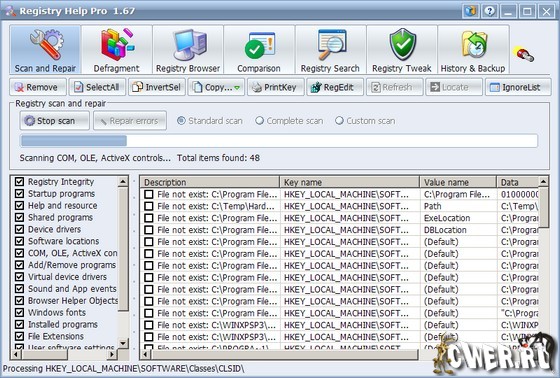Toggle Installed programs checkbox
This screenshot has height=378, width=560.
(19, 324)
